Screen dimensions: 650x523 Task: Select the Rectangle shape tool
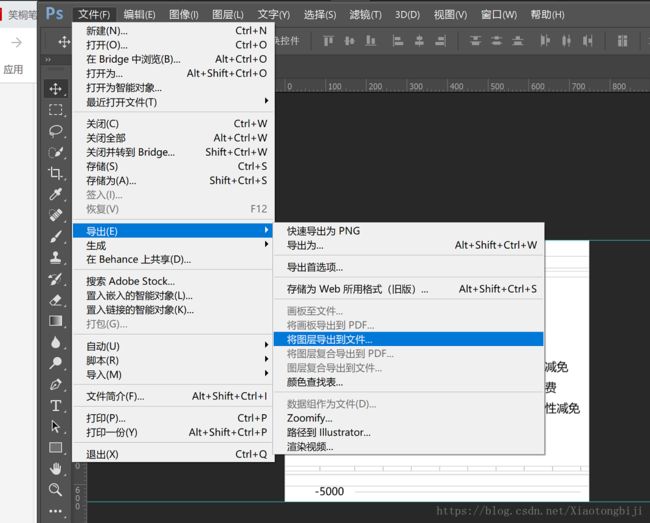56,448
